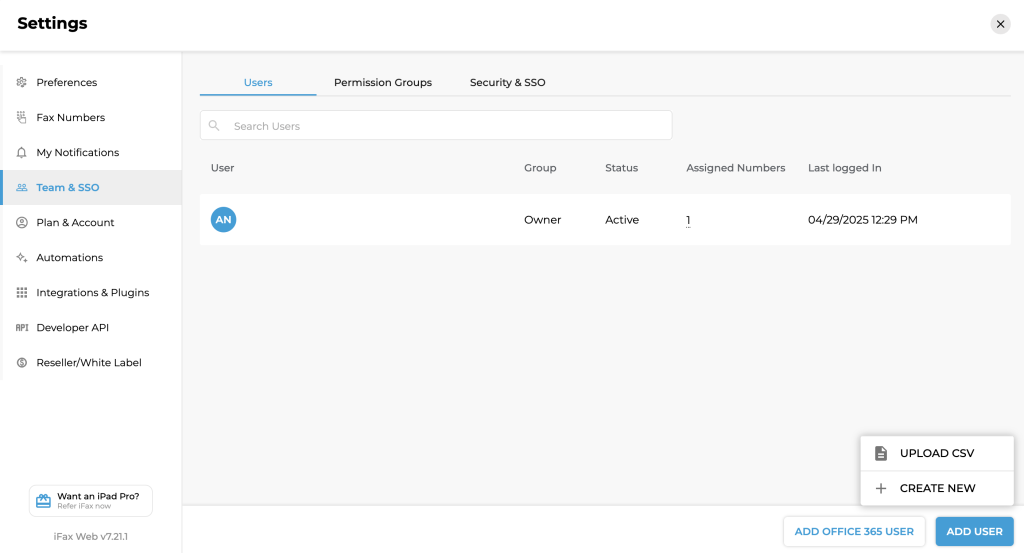
Task: Click the Plan & Account person icon
Action: (x=22, y=223)
